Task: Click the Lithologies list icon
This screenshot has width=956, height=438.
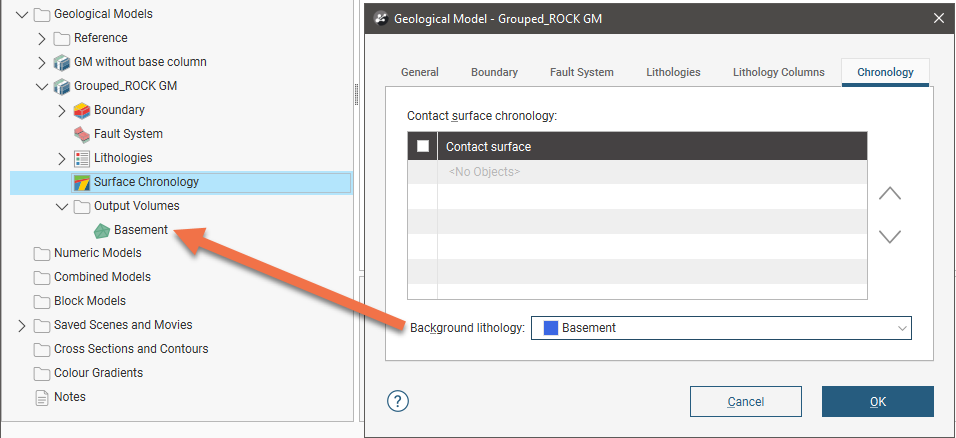Action: tap(82, 158)
